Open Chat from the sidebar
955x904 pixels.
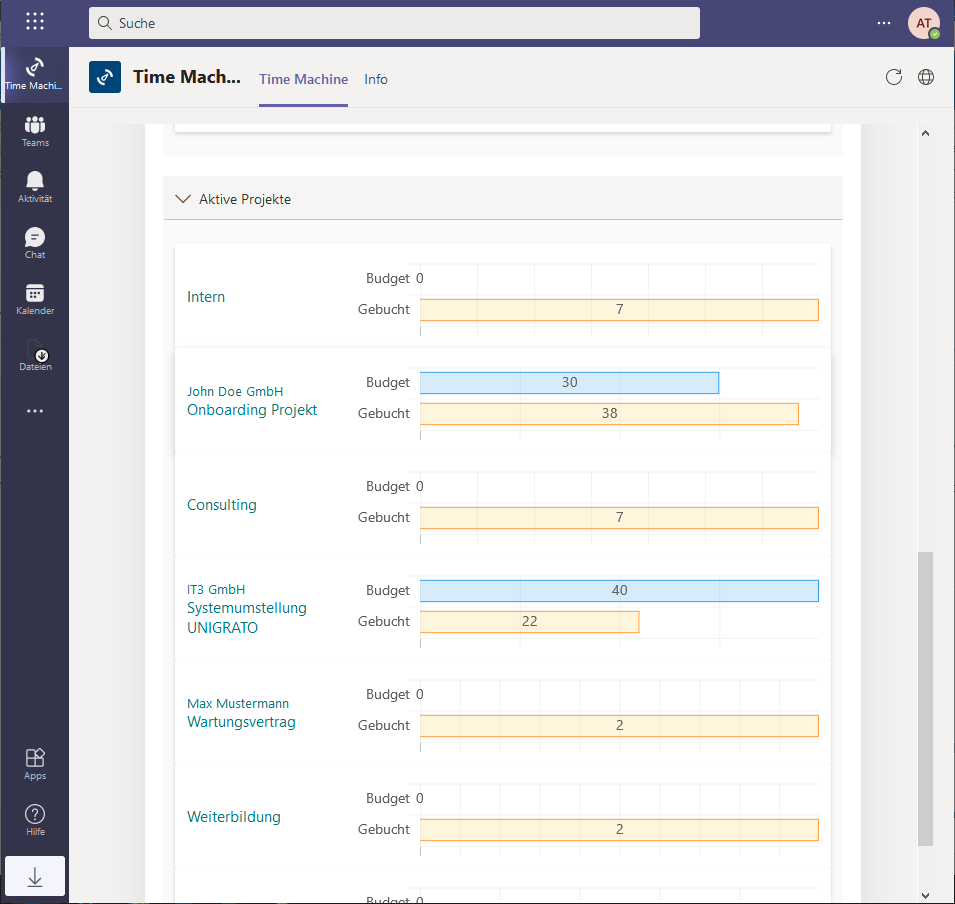click(x=35, y=243)
